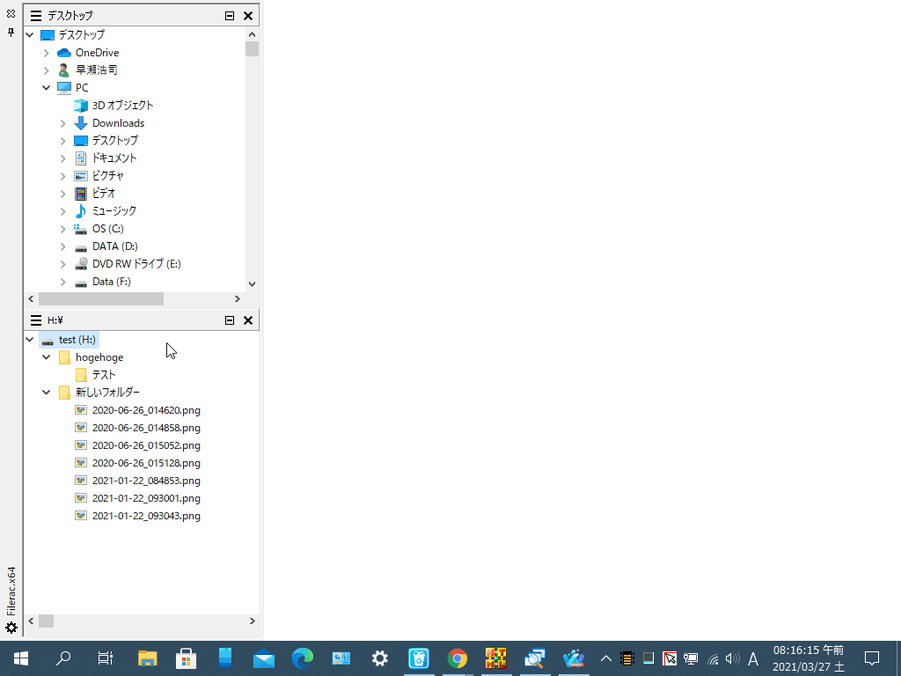Expand the ドキュメント folder node
901x676 pixels.
click(x=63, y=158)
